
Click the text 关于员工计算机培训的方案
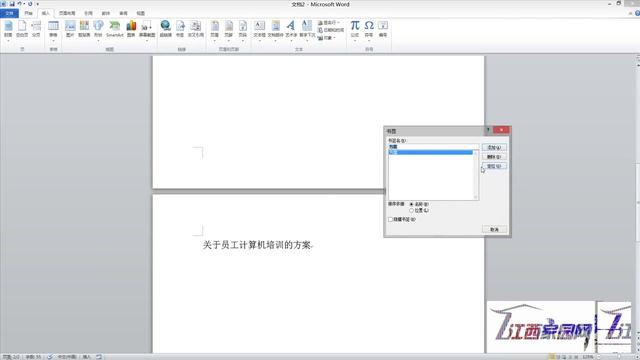[257, 245]
